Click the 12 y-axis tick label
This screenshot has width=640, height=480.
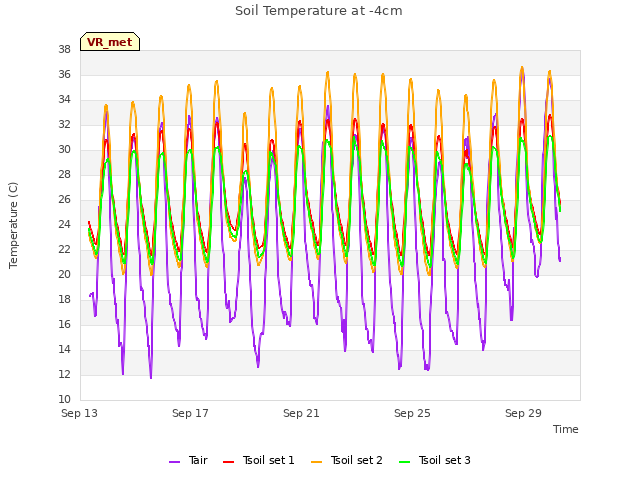64,374
